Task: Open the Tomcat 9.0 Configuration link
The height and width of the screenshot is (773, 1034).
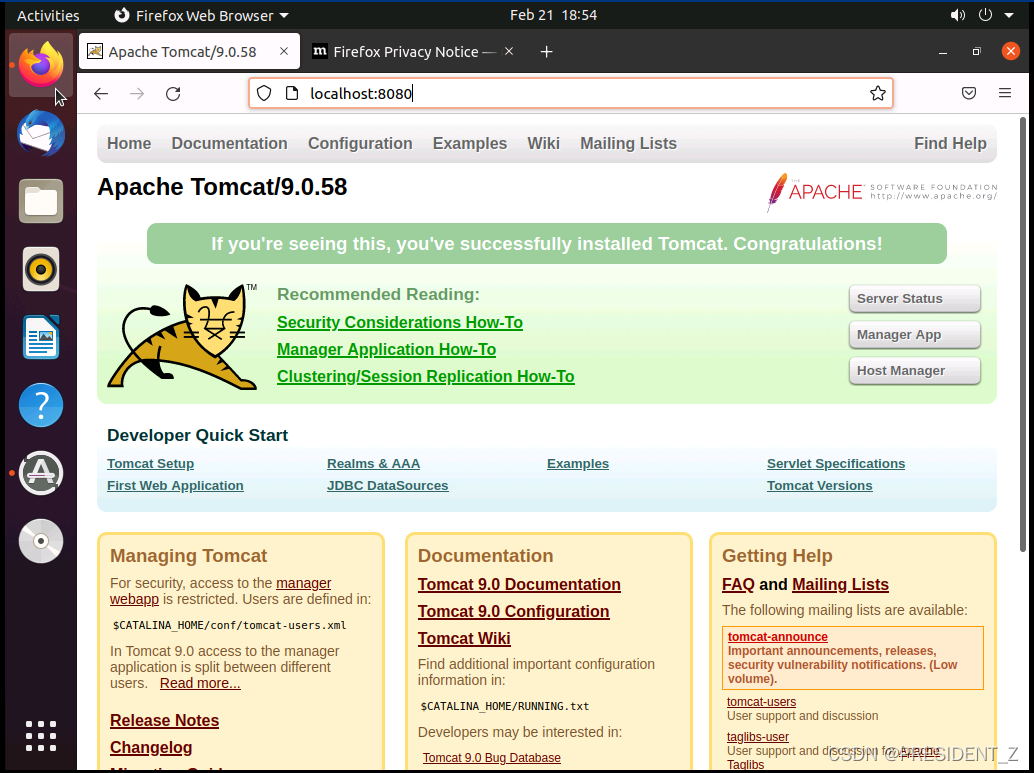Action: tap(513, 611)
